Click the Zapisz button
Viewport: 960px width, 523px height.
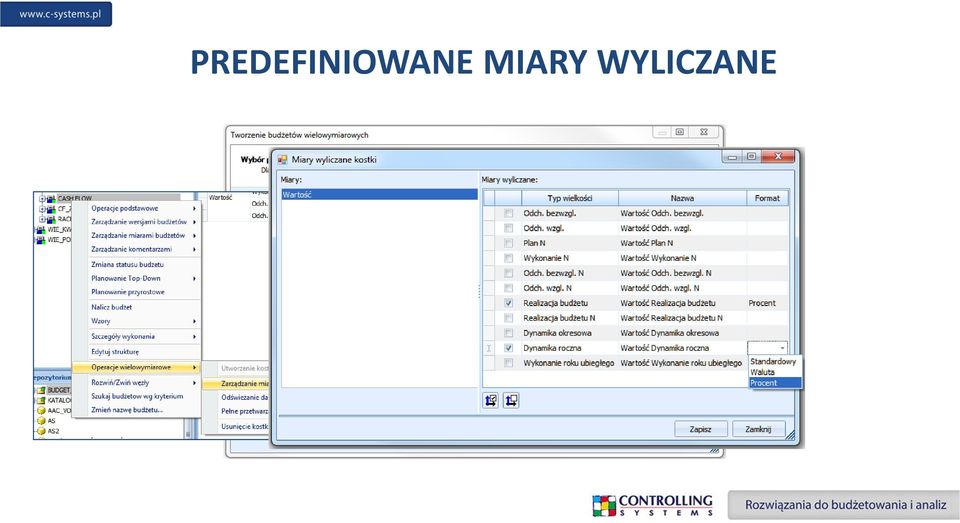point(701,429)
